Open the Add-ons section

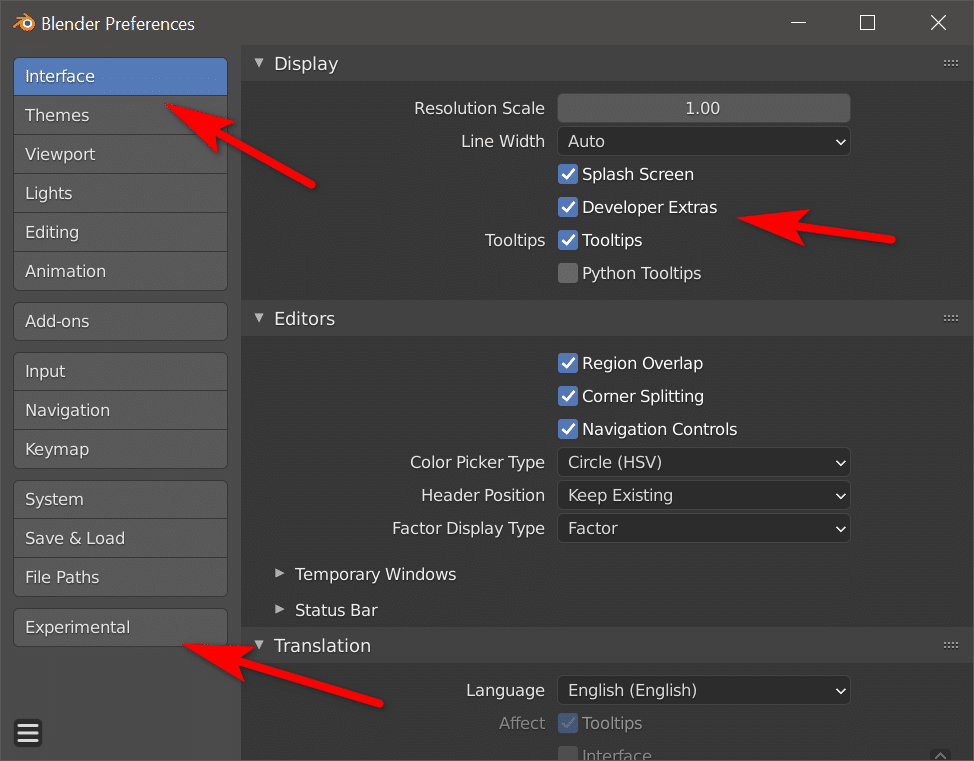coord(121,321)
